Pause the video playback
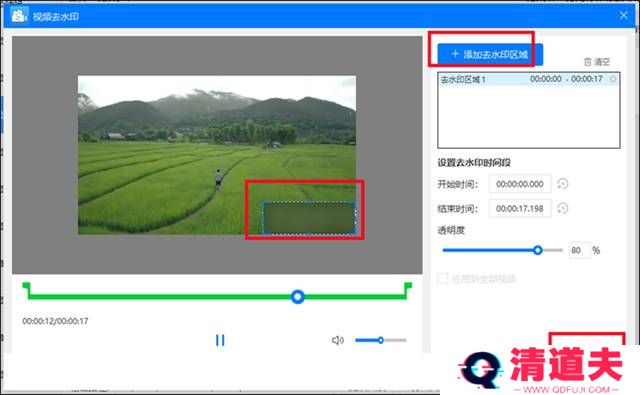Screen dimensions: 640x395 click(x=220, y=340)
